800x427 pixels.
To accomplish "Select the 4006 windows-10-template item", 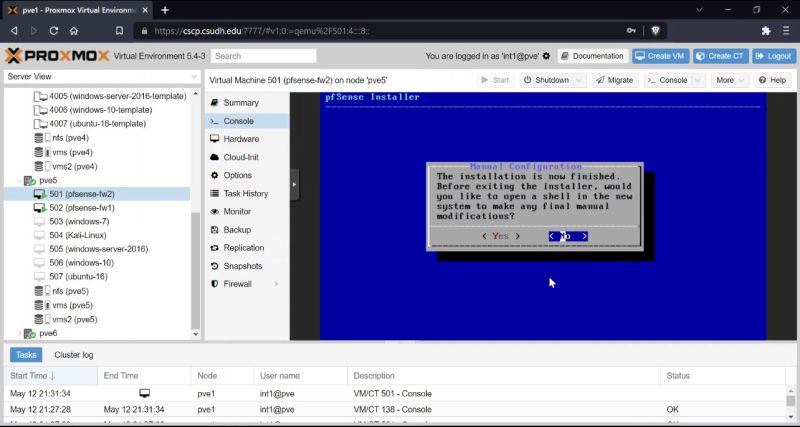I will [93, 110].
